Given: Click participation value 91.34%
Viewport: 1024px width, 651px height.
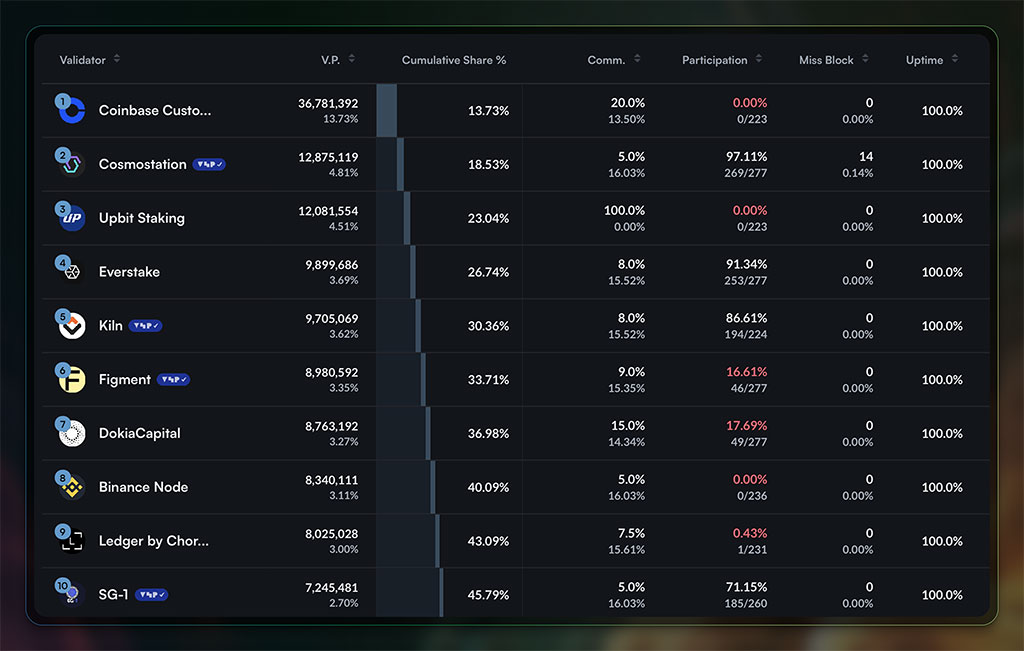Looking at the screenshot, I should (x=746, y=264).
